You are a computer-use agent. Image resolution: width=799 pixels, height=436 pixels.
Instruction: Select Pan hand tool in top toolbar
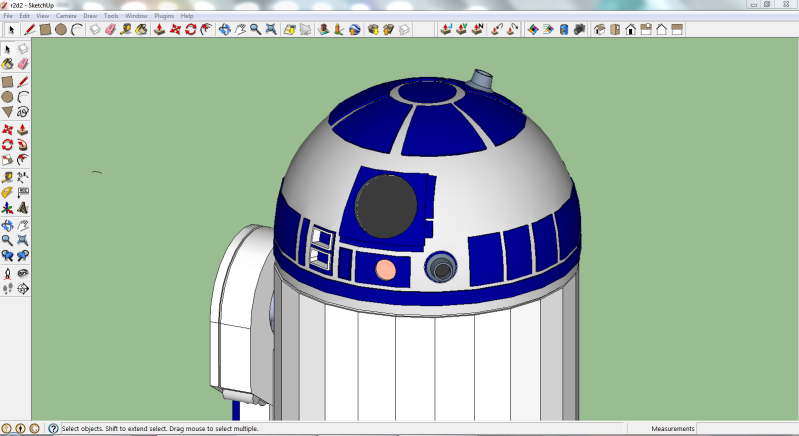tap(240, 30)
